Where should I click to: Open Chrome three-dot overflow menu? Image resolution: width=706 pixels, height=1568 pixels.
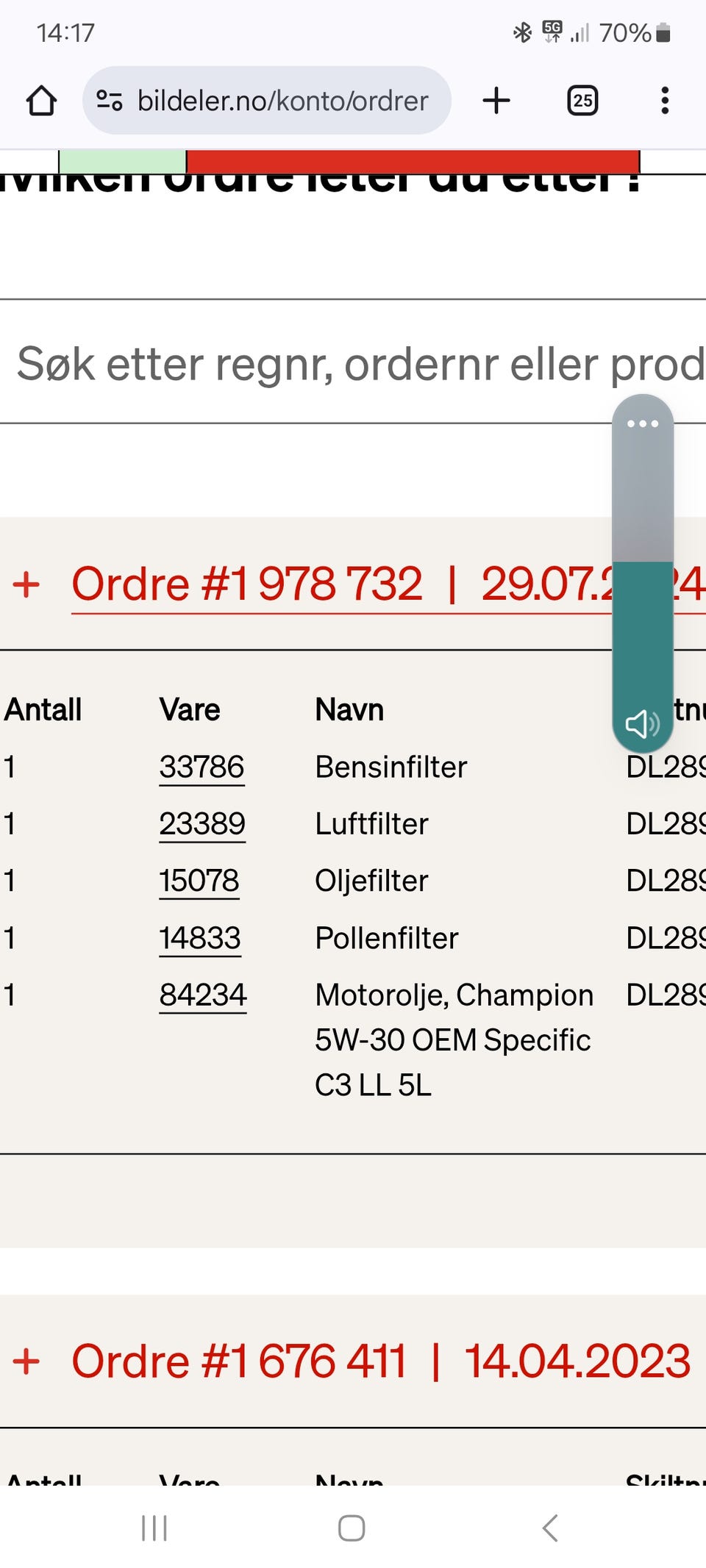pos(665,101)
